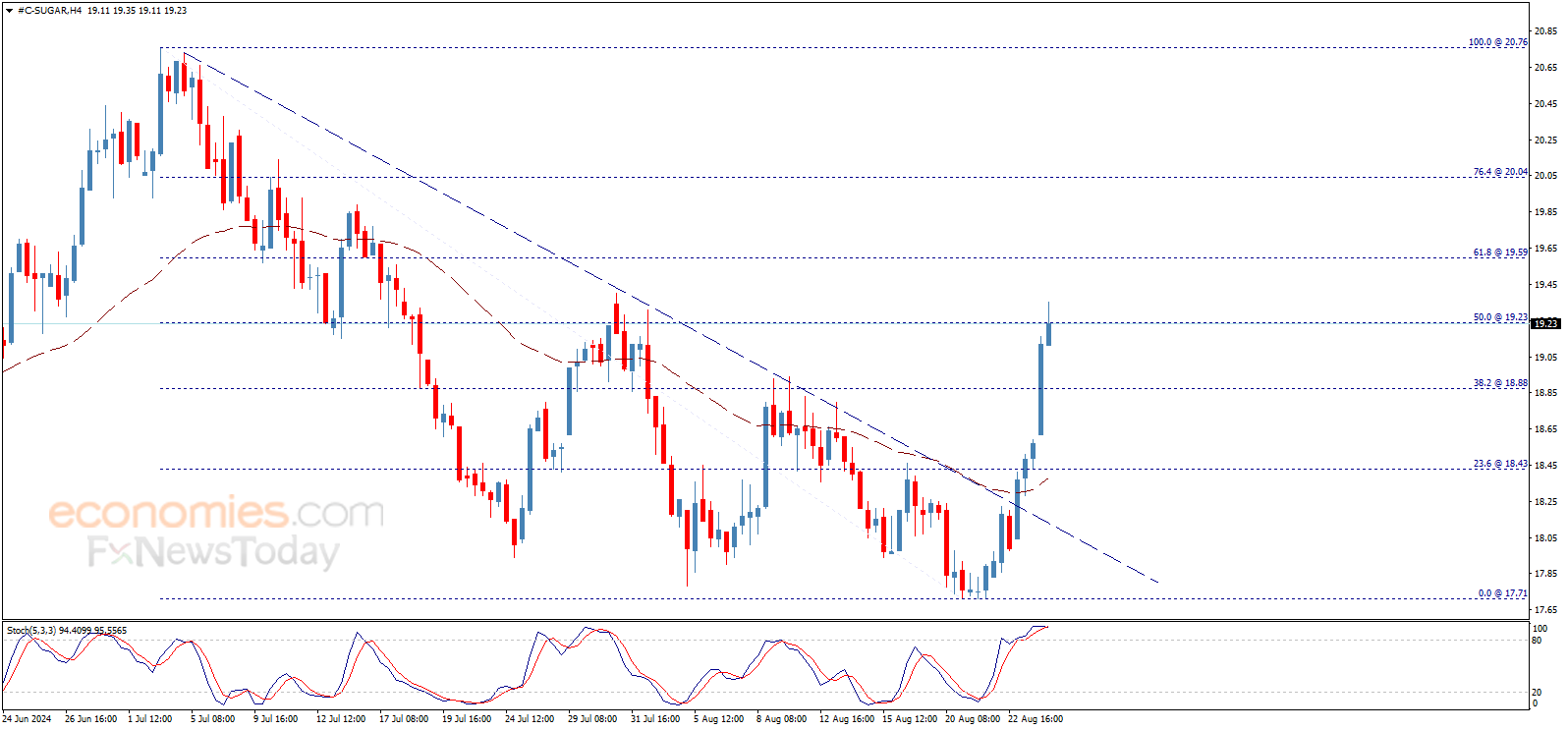Click the 5 Jul 08:00 time label

[213, 719]
